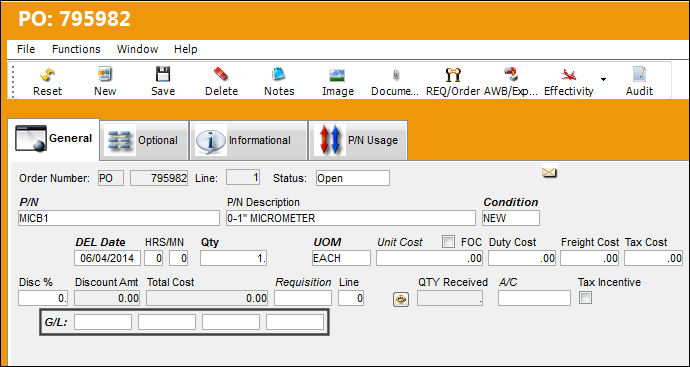Screen dimensions: 690x367
Task: Open the Help menu
Action: tap(185, 49)
